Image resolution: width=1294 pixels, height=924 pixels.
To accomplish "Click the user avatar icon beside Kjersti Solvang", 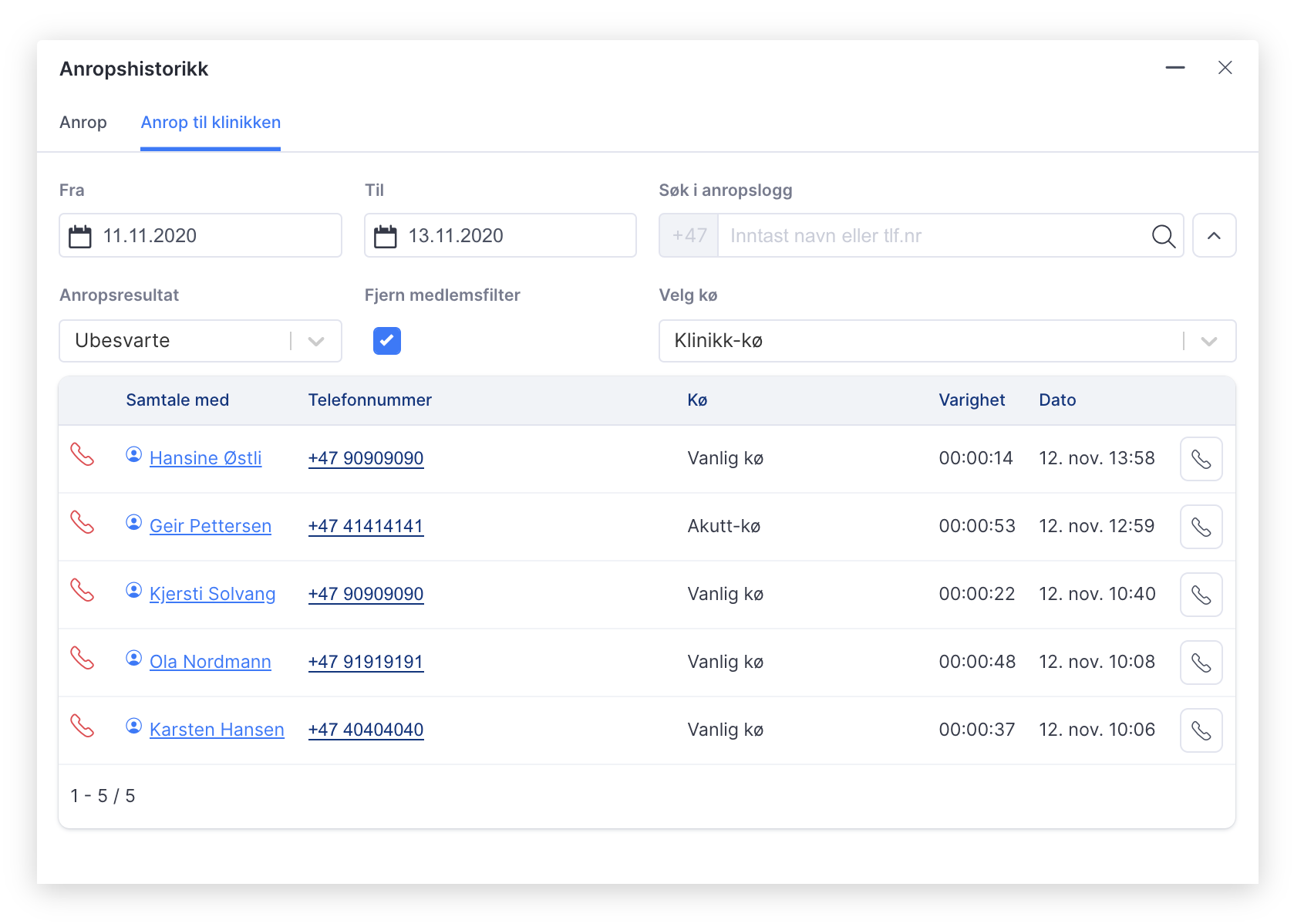I will 134,591.
